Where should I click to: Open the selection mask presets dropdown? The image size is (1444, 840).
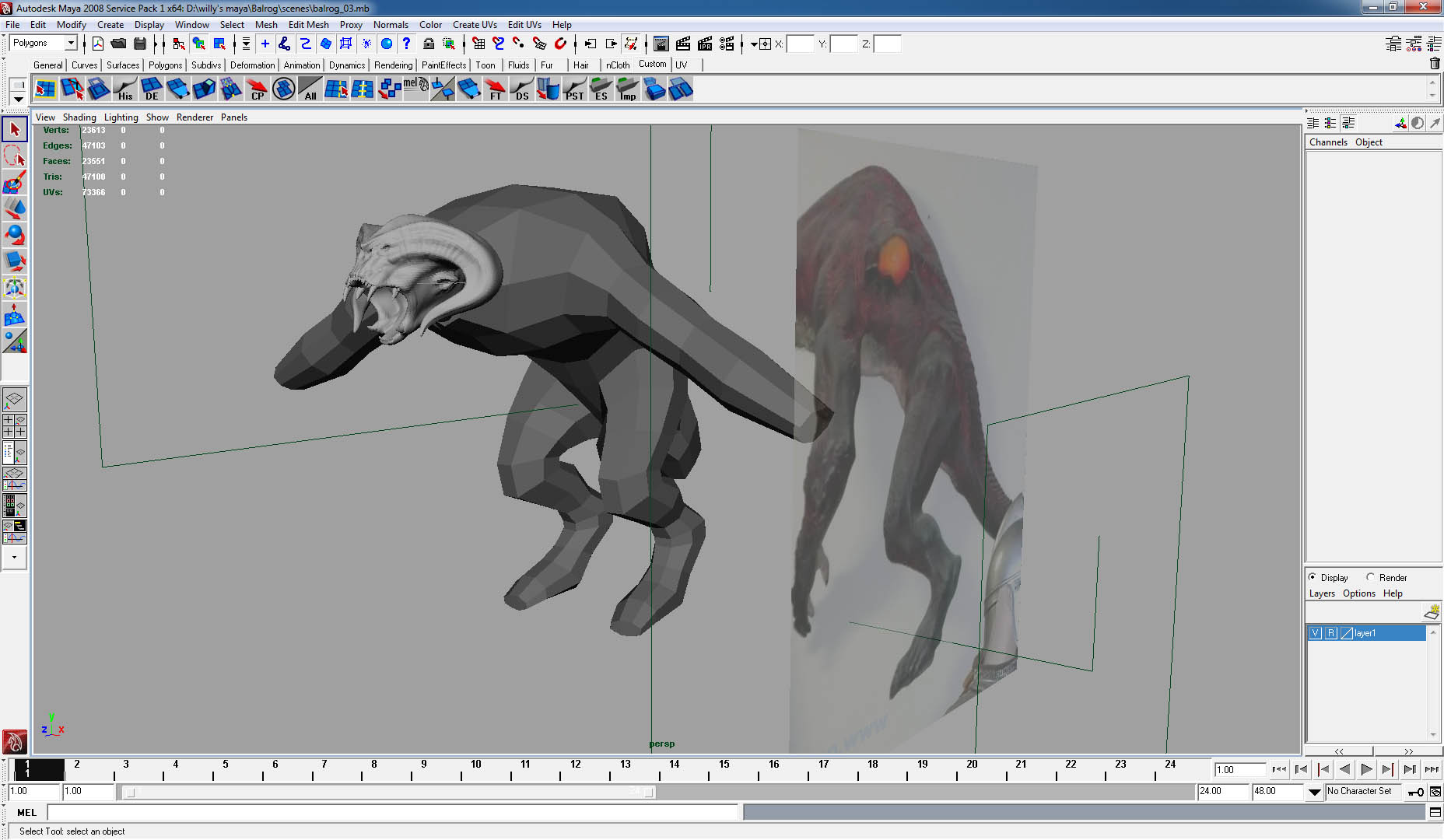(246, 44)
